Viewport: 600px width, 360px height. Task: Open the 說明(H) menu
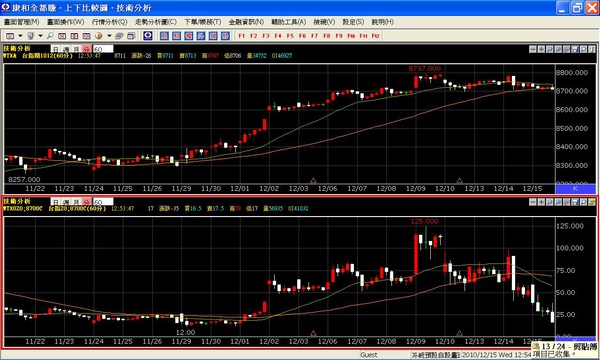(x=382, y=22)
